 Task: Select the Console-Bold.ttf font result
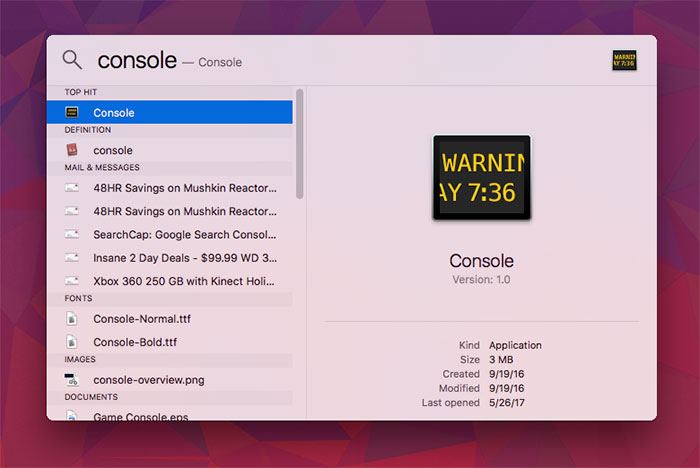(x=170, y=342)
